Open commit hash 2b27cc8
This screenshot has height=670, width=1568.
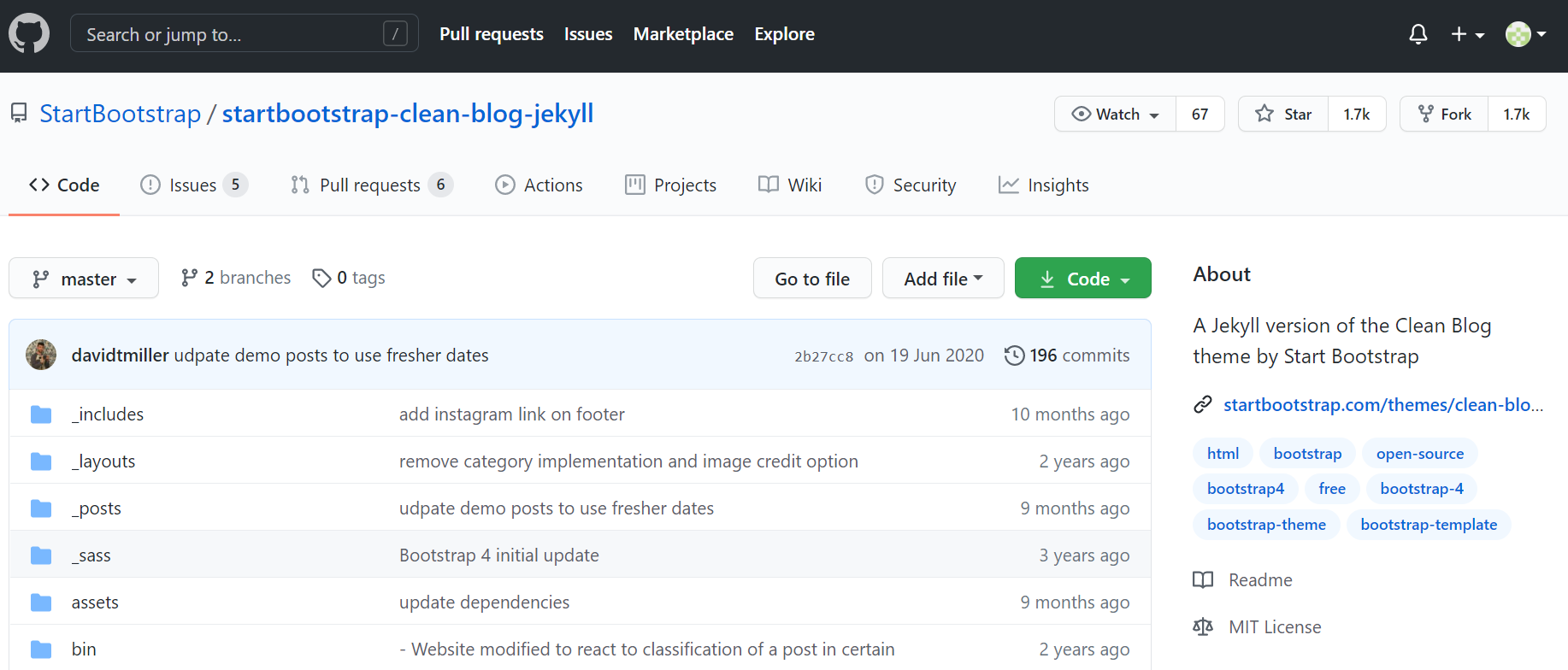point(824,356)
